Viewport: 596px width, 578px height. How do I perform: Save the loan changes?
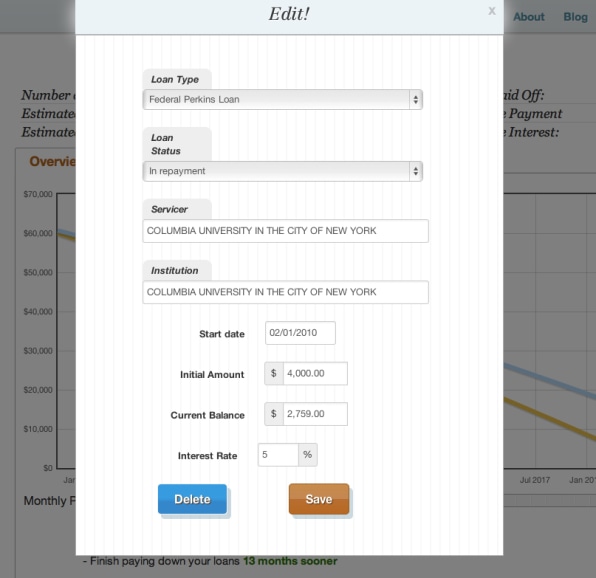click(x=319, y=499)
